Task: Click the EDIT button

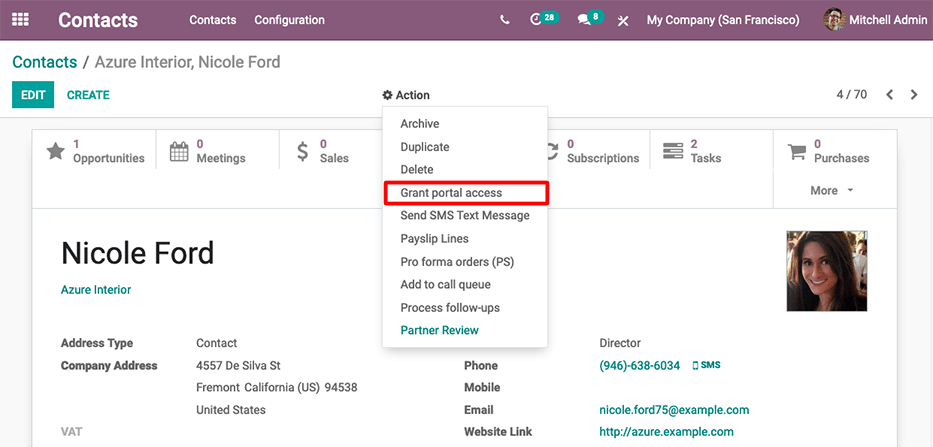Action: coord(33,95)
